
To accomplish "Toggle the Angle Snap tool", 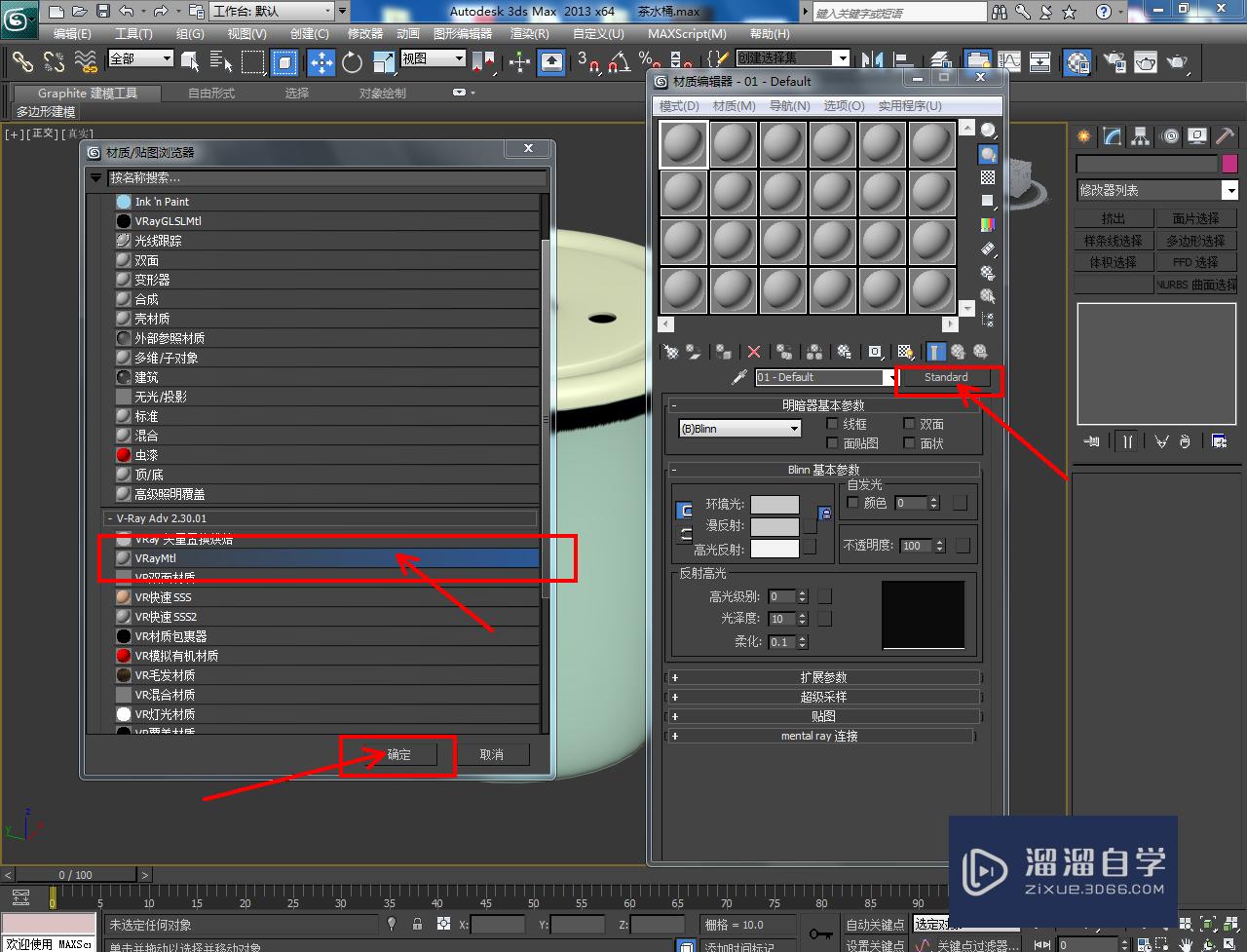I will (618, 62).
